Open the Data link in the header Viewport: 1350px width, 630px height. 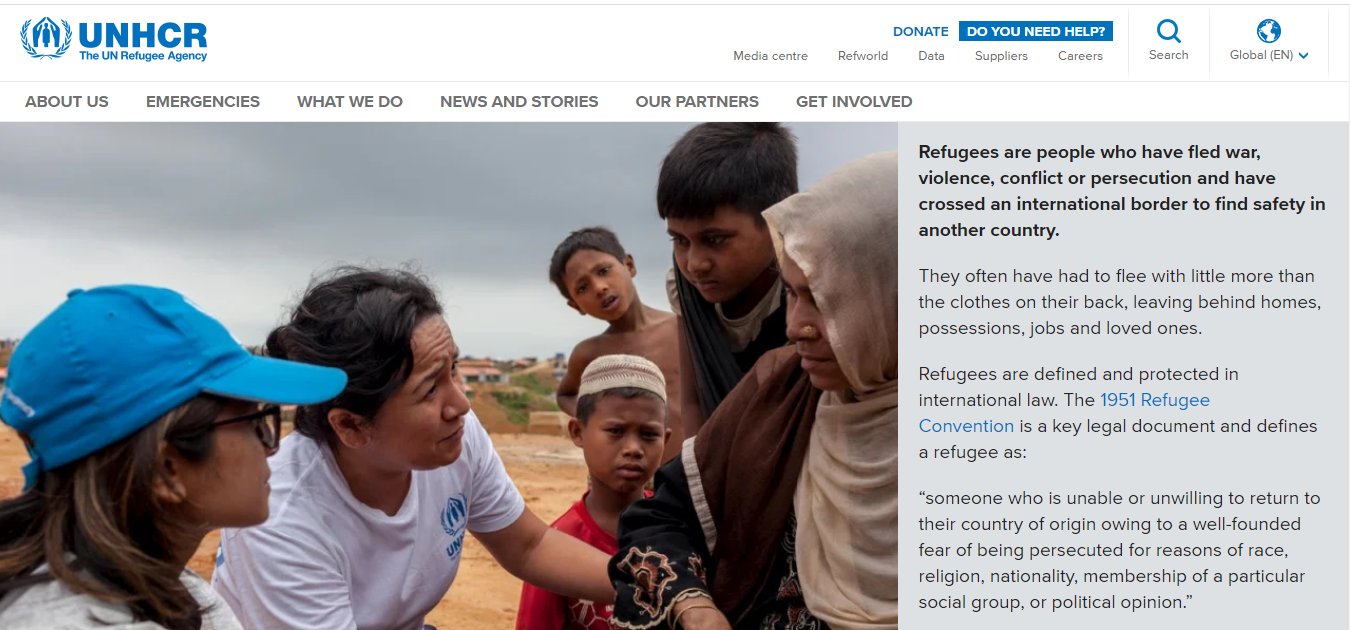(931, 56)
